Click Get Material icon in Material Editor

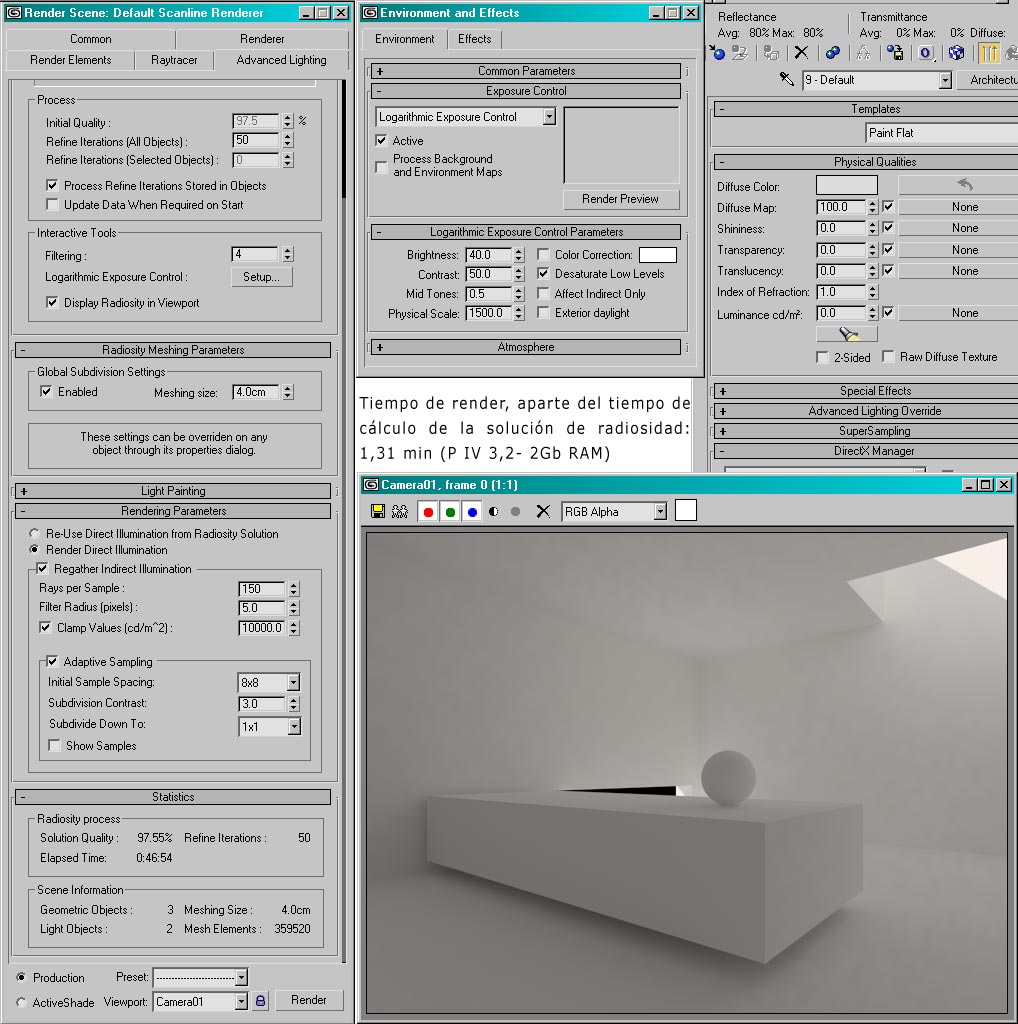(718, 53)
